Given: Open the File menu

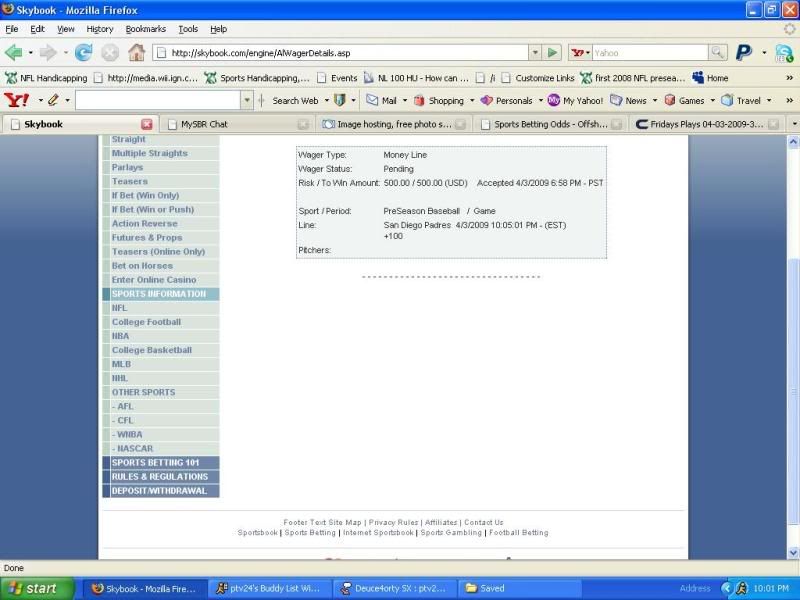Looking at the screenshot, I should tap(11, 29).
